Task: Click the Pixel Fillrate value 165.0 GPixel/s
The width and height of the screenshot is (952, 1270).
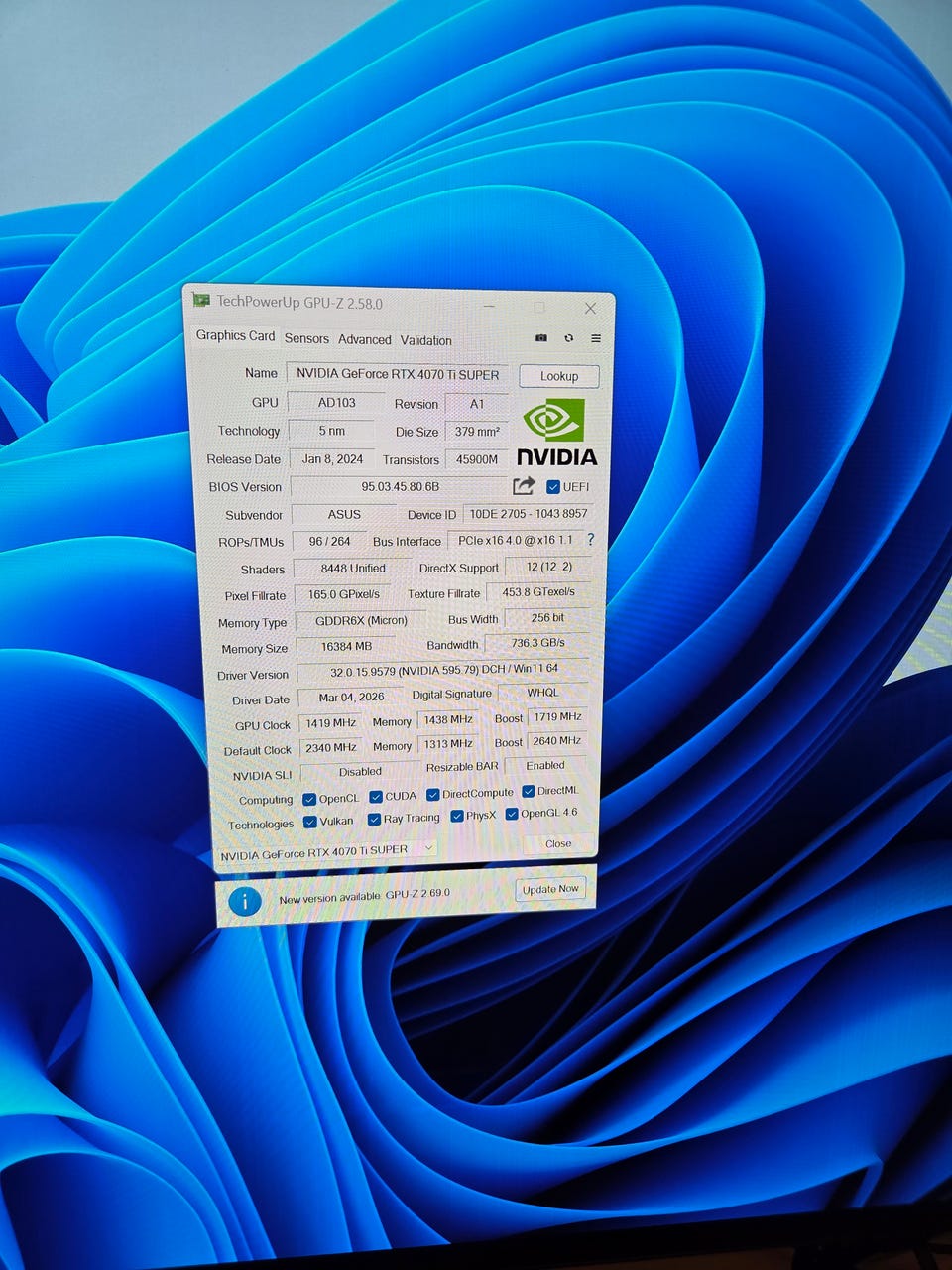Action: click(x=343, y=594)
